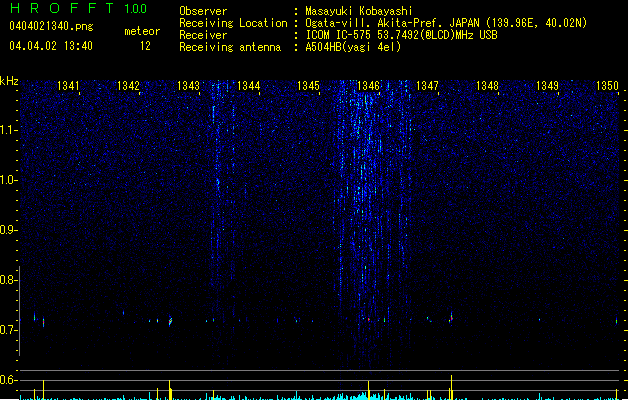Click the 0.9 kHz axis label
The width and height of the screenshot is (629, 400).
9,230
